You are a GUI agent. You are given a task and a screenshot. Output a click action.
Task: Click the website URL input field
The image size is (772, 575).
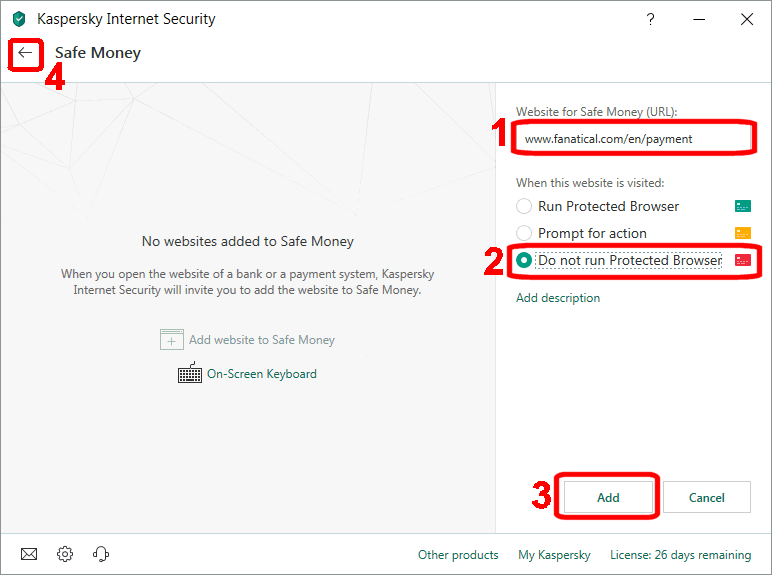(x=633, y=139)
